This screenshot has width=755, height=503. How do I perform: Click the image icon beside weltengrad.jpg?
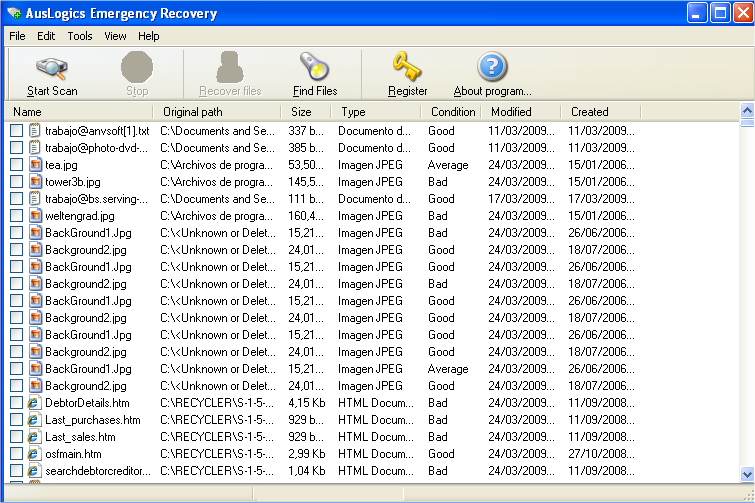coord(35,216)
